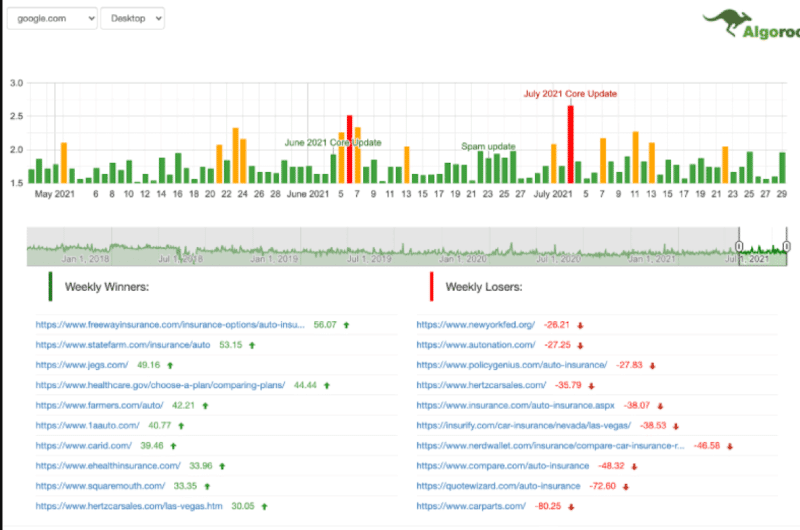This screenshot has width=800, height=530.
Task: Open the ehealthinsurance.com link
Action: (x=108, y=466)
